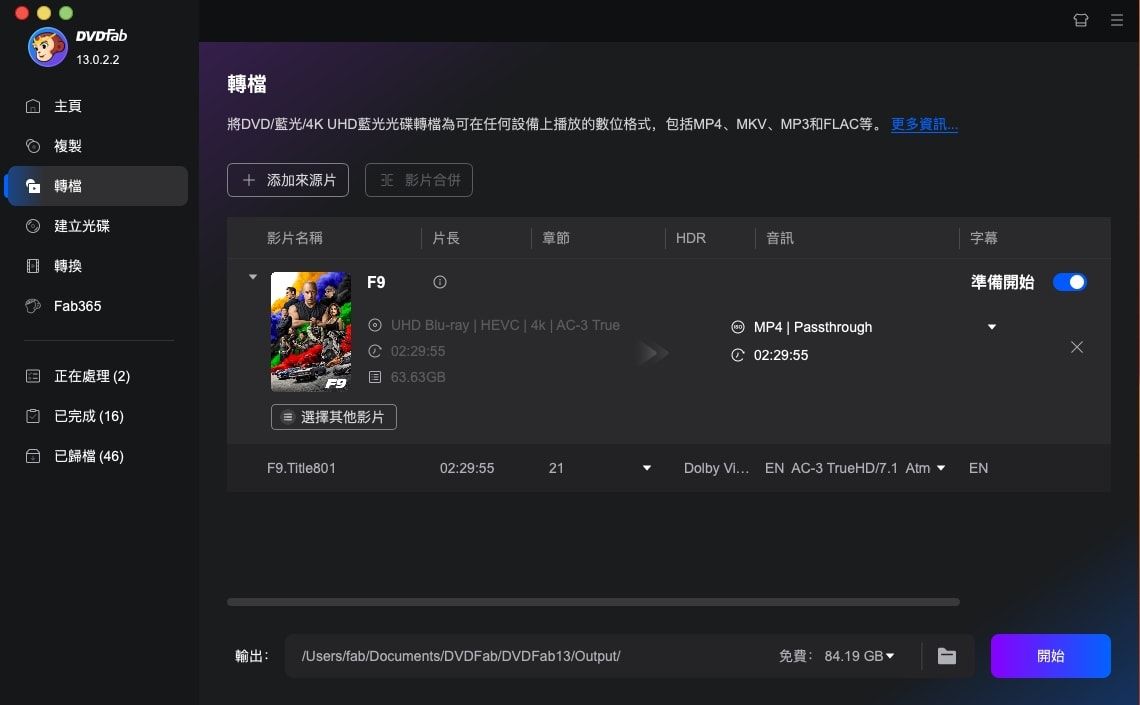Select the 轉檔 module
Image resolution: width=1140 pixels, height=705 pixels.
[x=96, y=186]
